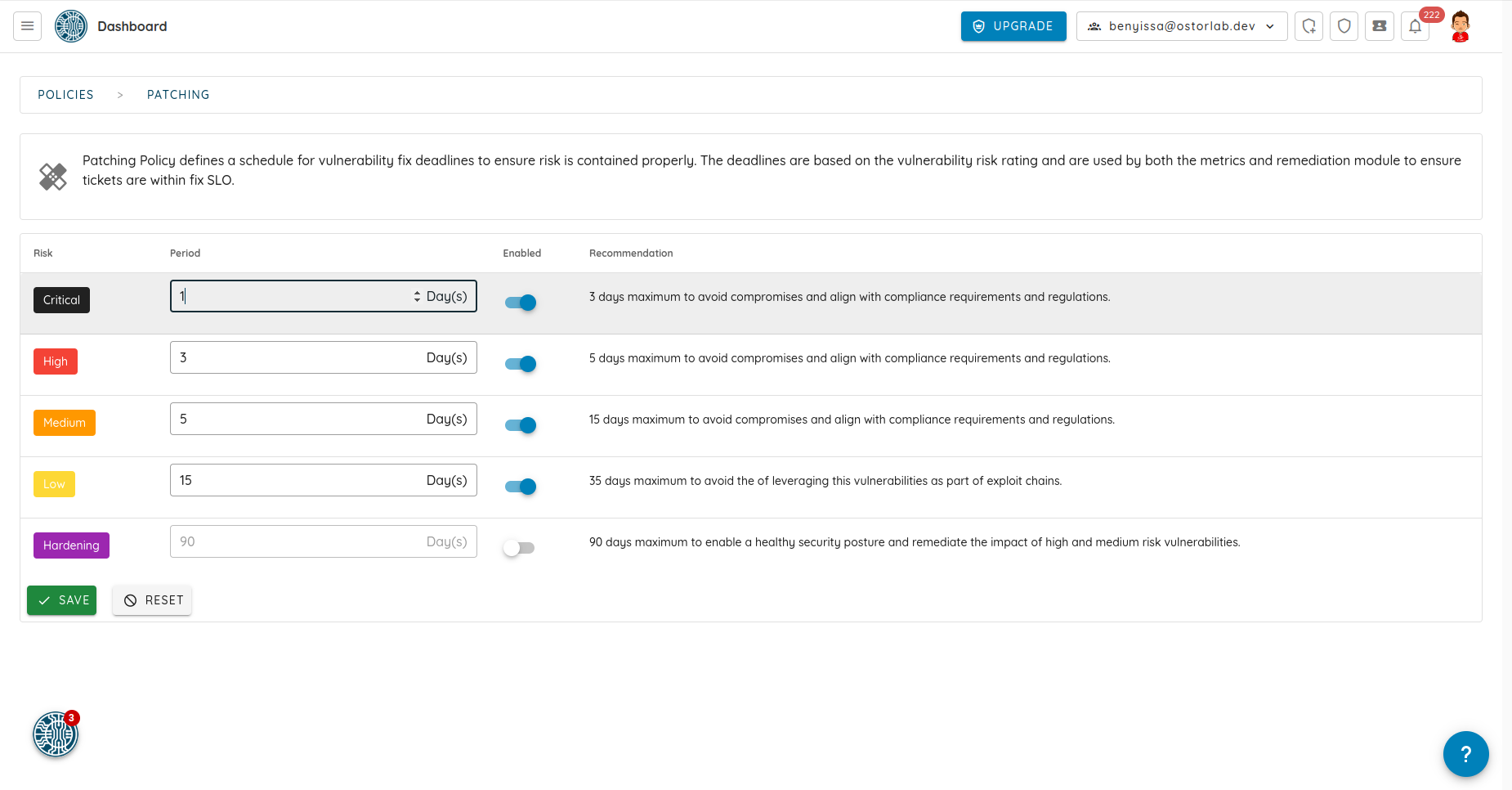
Task: Open the help question mark button
Action: (1465, 754)
